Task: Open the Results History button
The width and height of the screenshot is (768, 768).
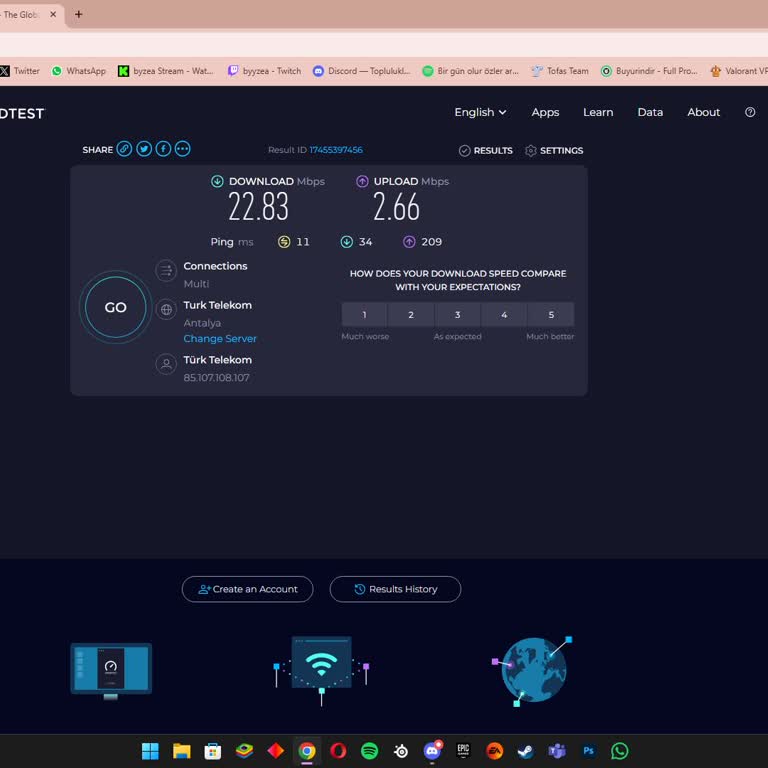Action: pos(395,589)
